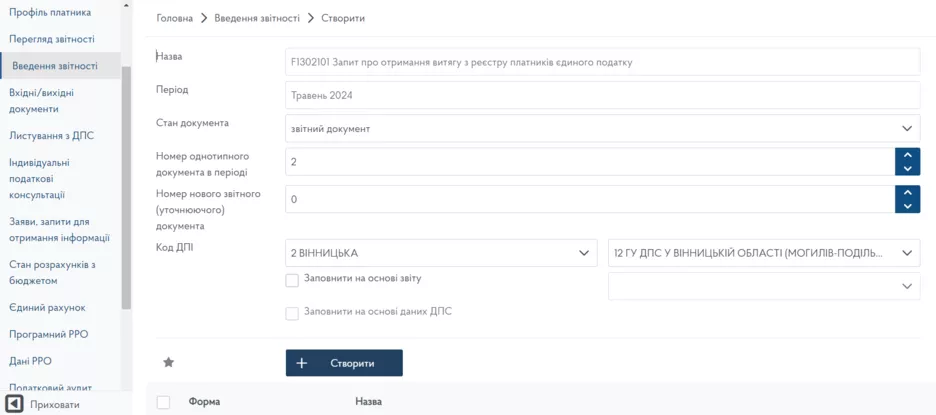Select all rows checkbox in table header
This screenshot has width=936, height=415.
pos(164,402)
